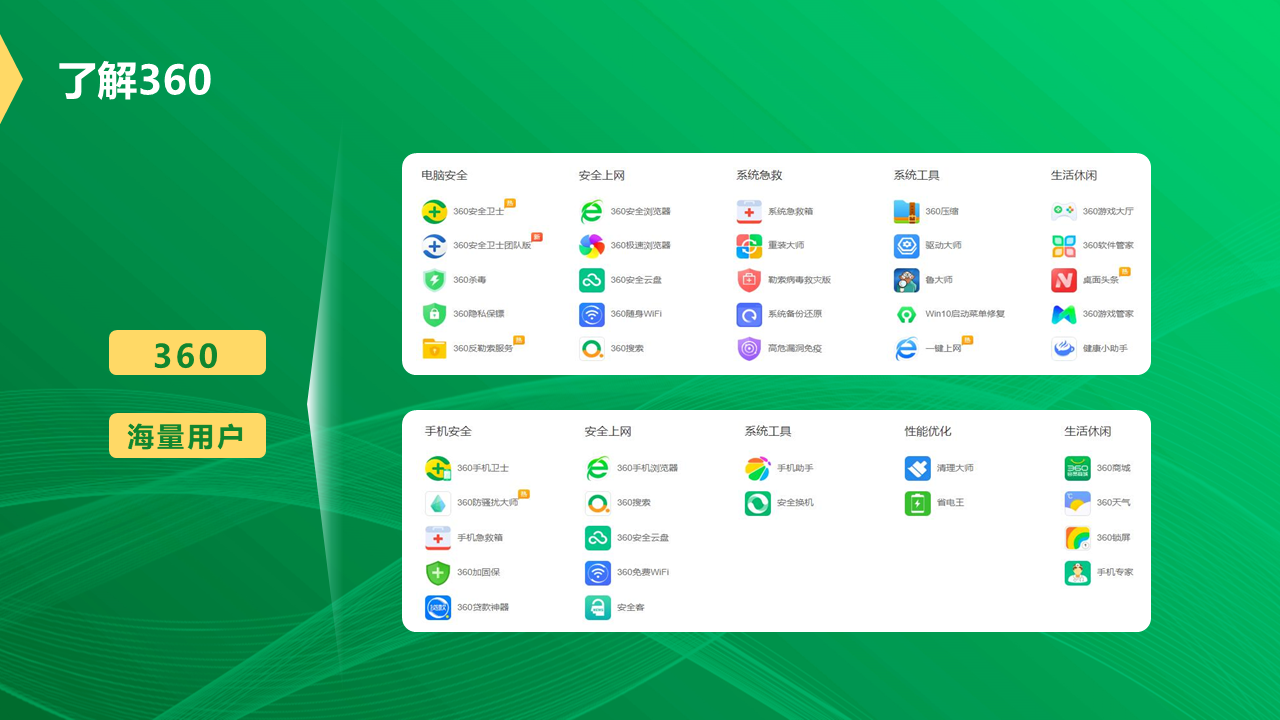Click the 鲁大师 icon
This screenshot has height=720, width=1280.
(906, 280)
